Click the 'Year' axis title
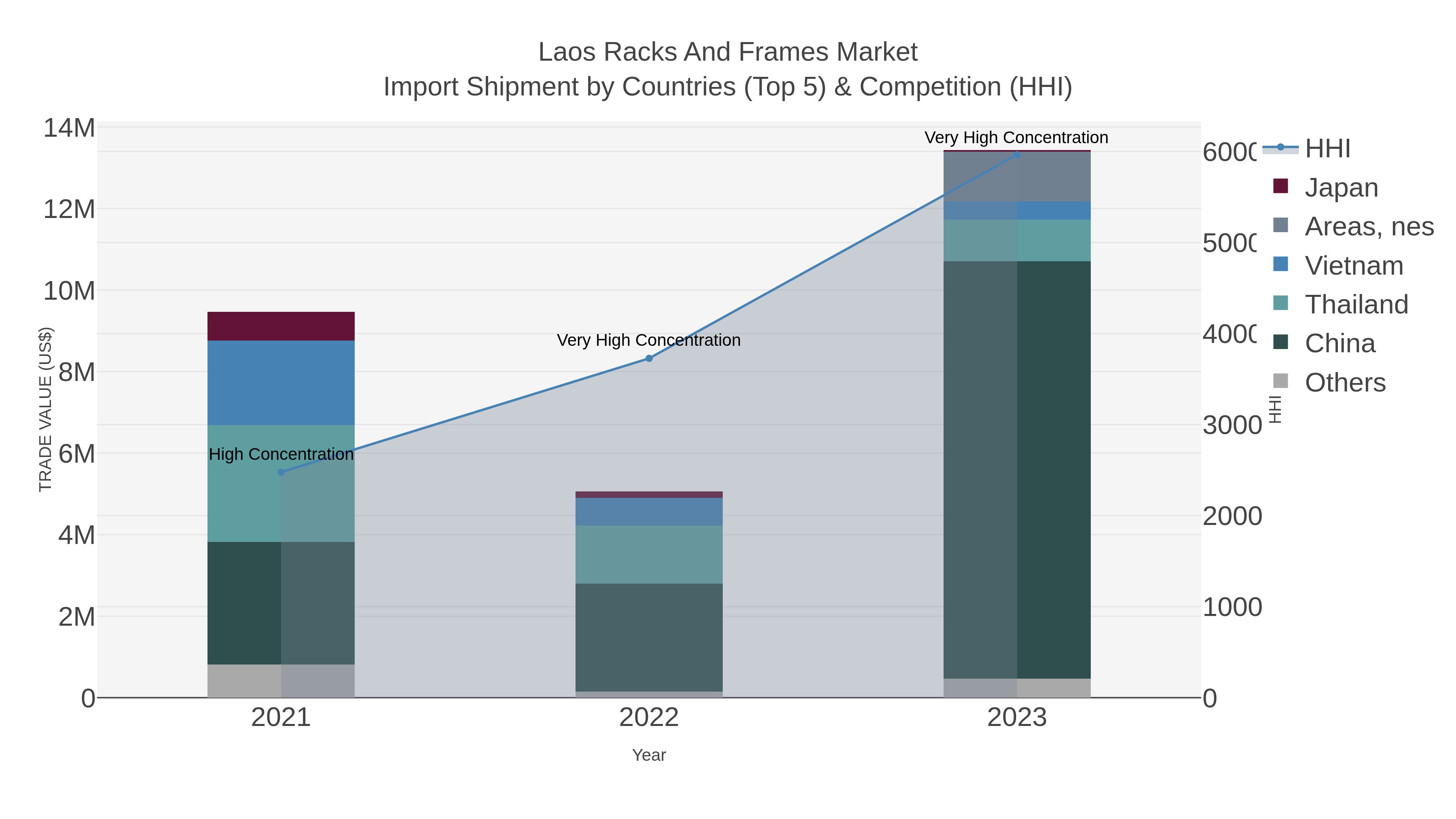This screenshot has width=1456, height=819. [x=649, y=755]
